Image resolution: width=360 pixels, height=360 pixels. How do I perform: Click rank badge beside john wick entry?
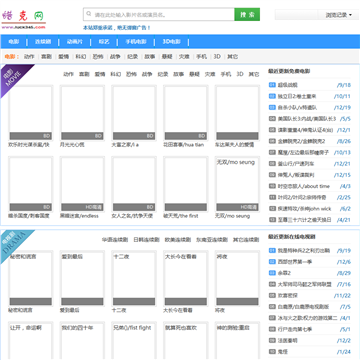pyautogui.click(x=272, y=208)
